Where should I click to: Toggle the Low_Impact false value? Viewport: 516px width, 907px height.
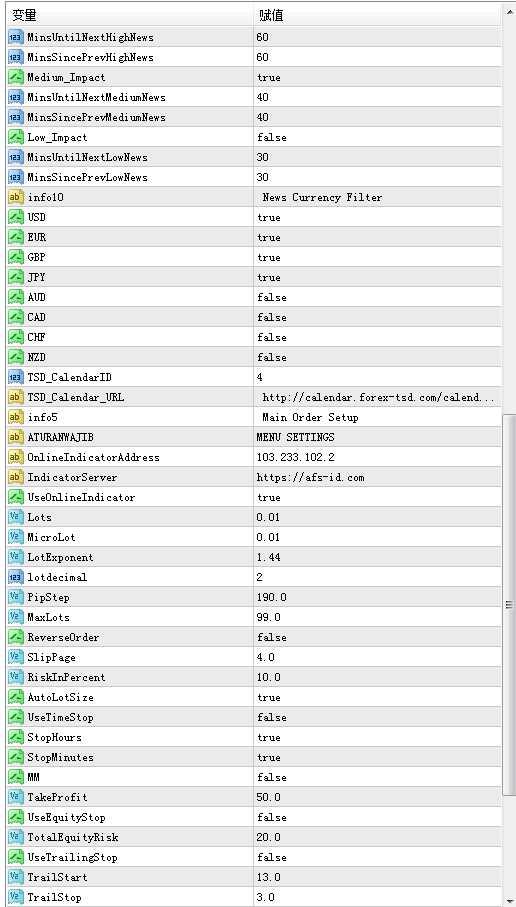tap(378, 138)
